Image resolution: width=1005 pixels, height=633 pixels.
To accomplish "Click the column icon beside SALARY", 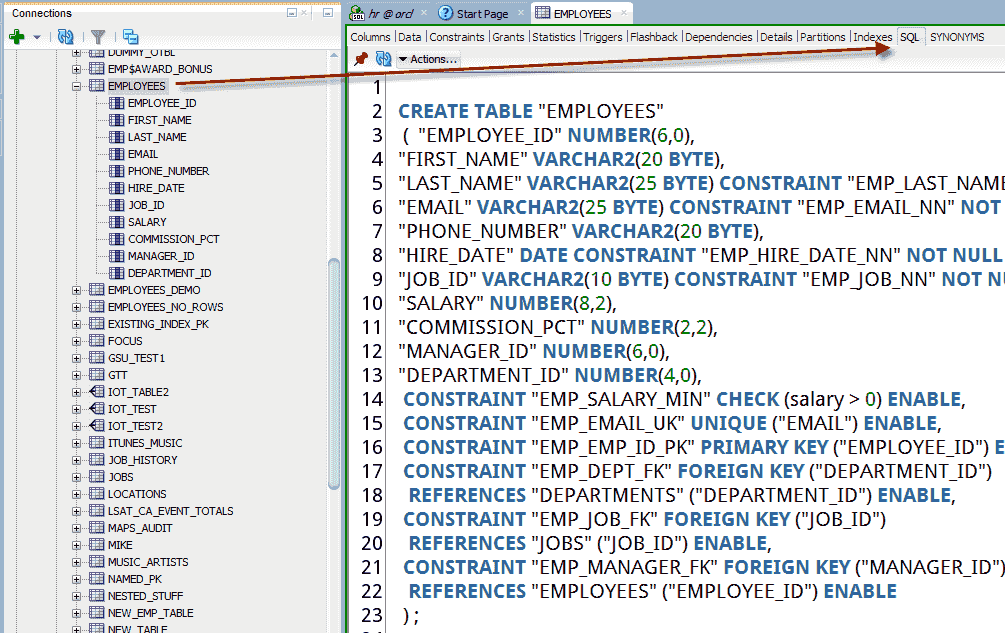I will click(115, 222).
